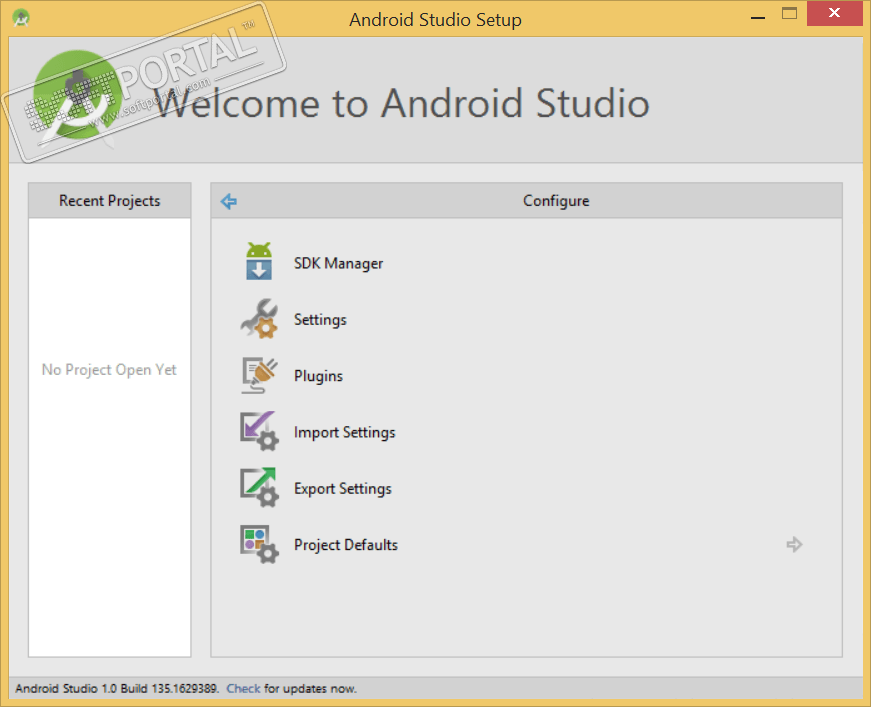The height and width of the screenshot is (707, 871).
Task: Click the No Project Open Yet text
Action: coord(109,370)
